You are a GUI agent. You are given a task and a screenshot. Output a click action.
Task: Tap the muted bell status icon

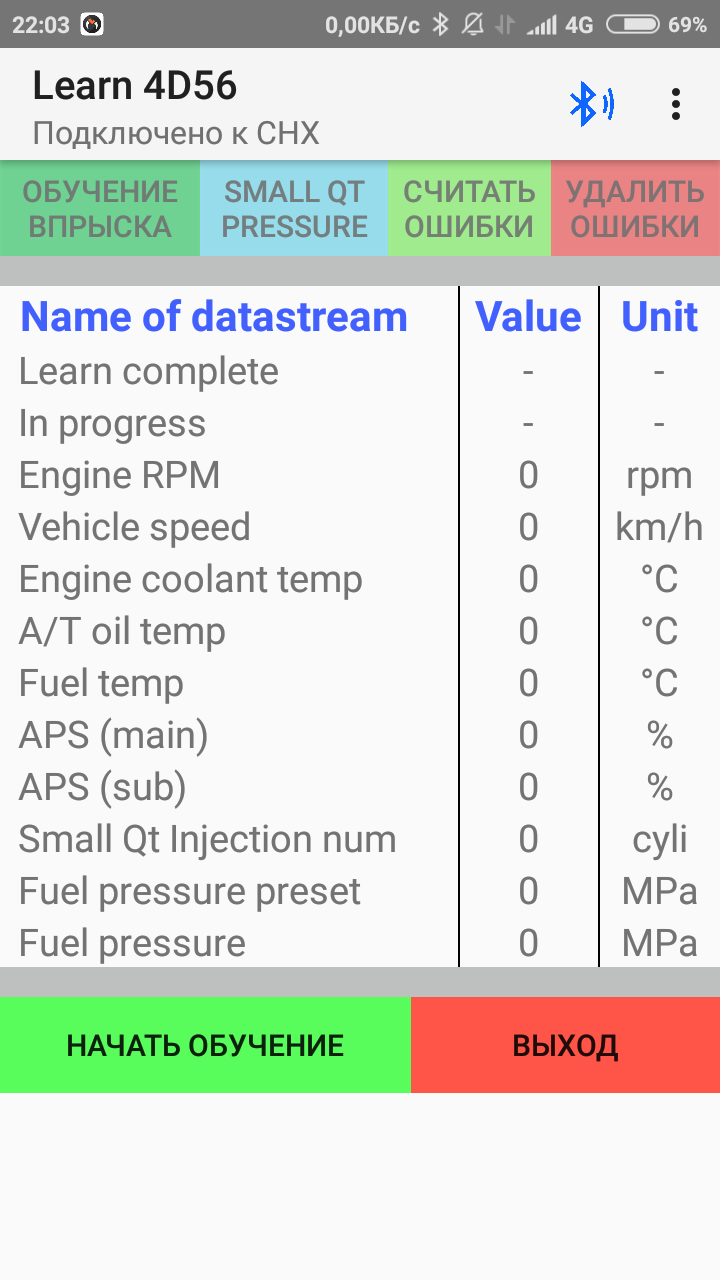(472, 25)
